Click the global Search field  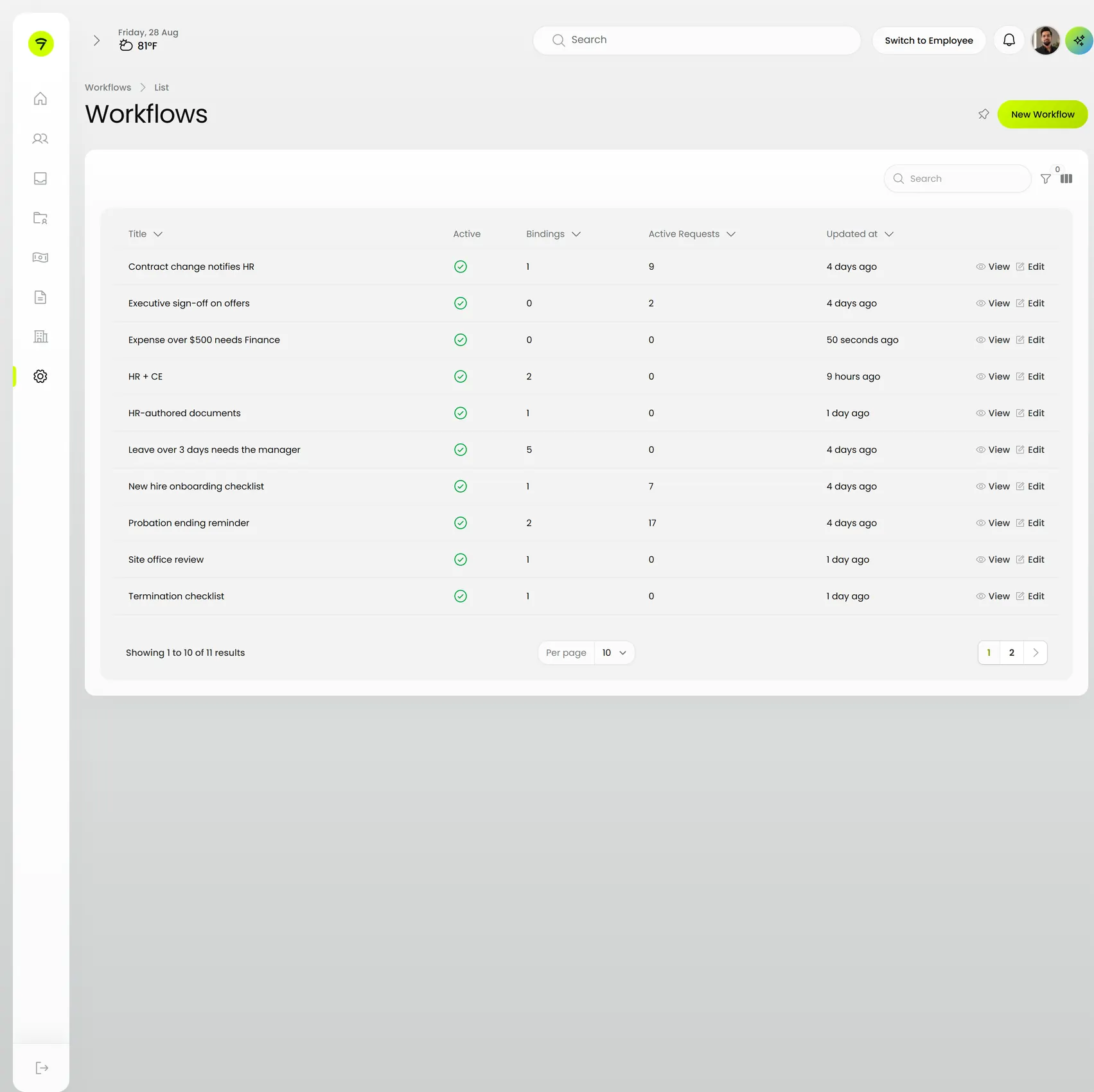coord(696,40)
